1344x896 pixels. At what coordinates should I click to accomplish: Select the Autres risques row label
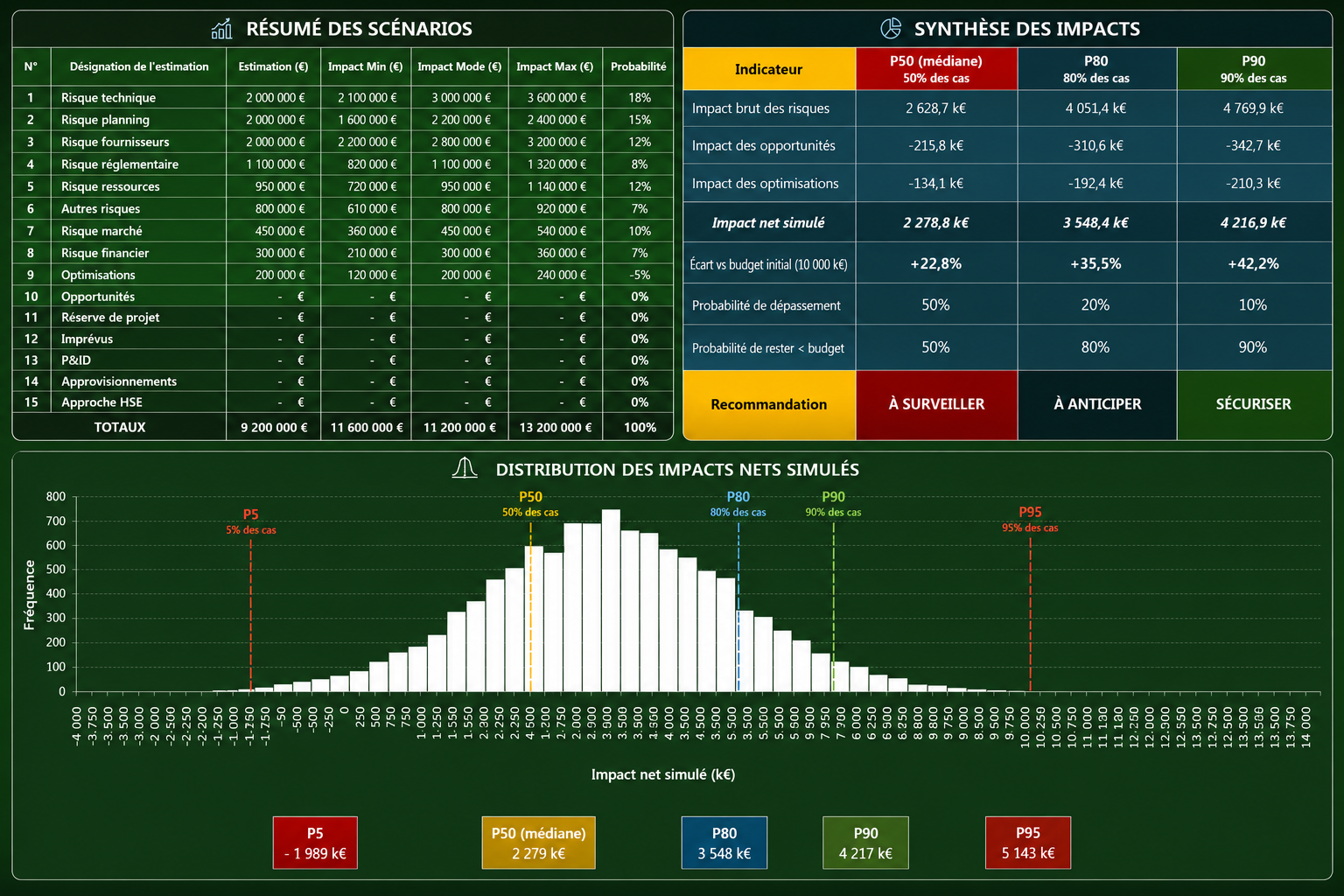pos(101,209)
